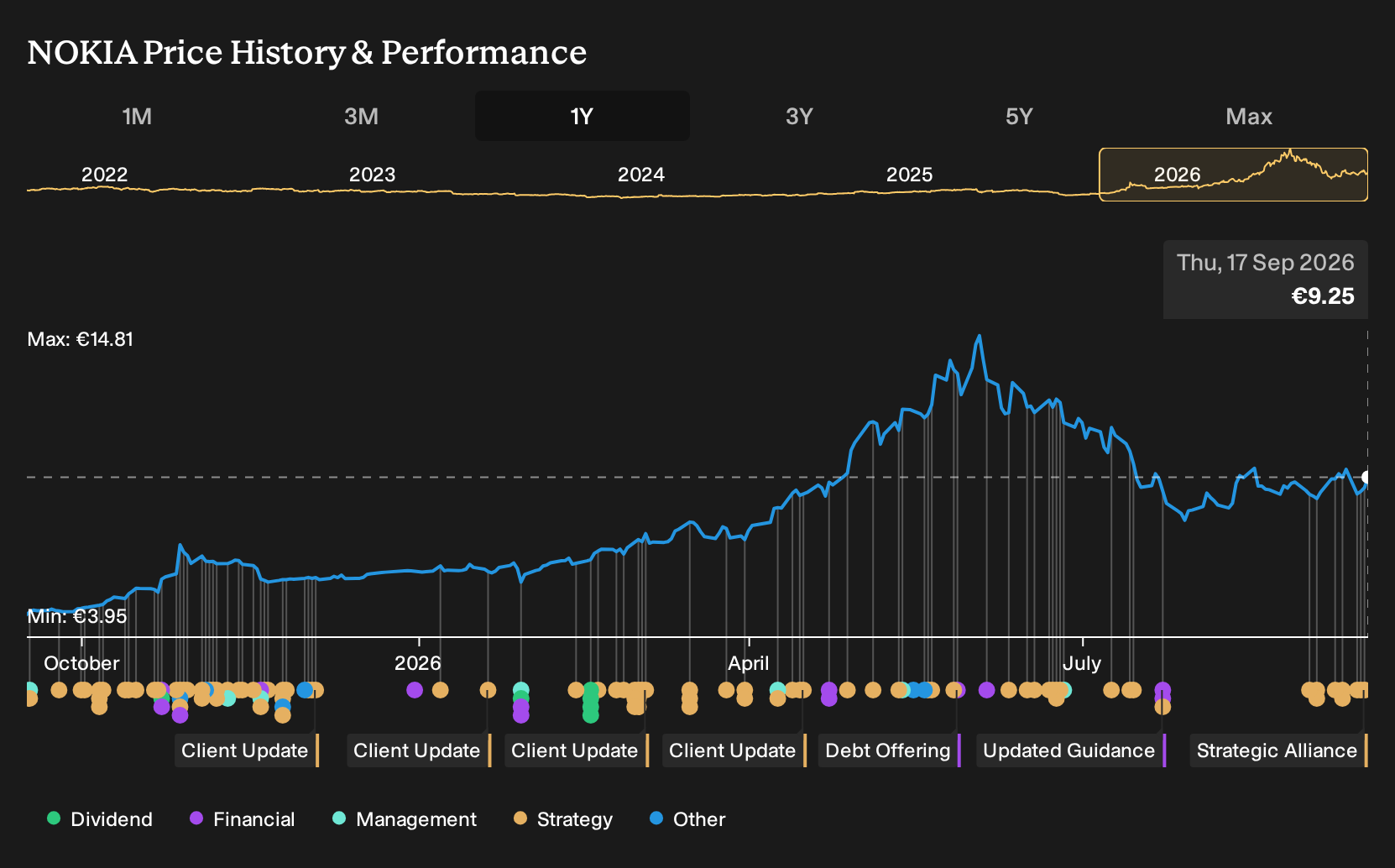Switch the chart to 1M range

(x=137, y=116)
